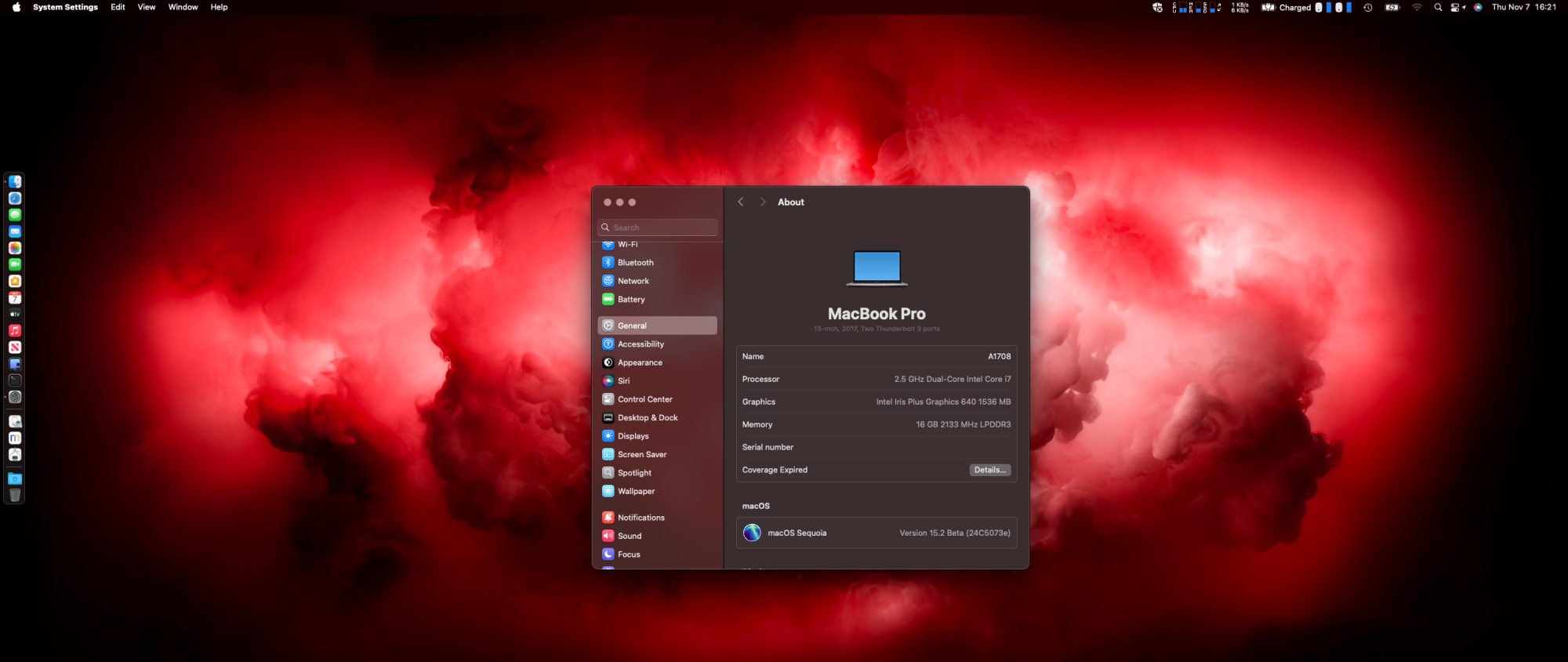Open Displays settings in the sidebar
This screenshot has width=1568, height=662.
657,436
